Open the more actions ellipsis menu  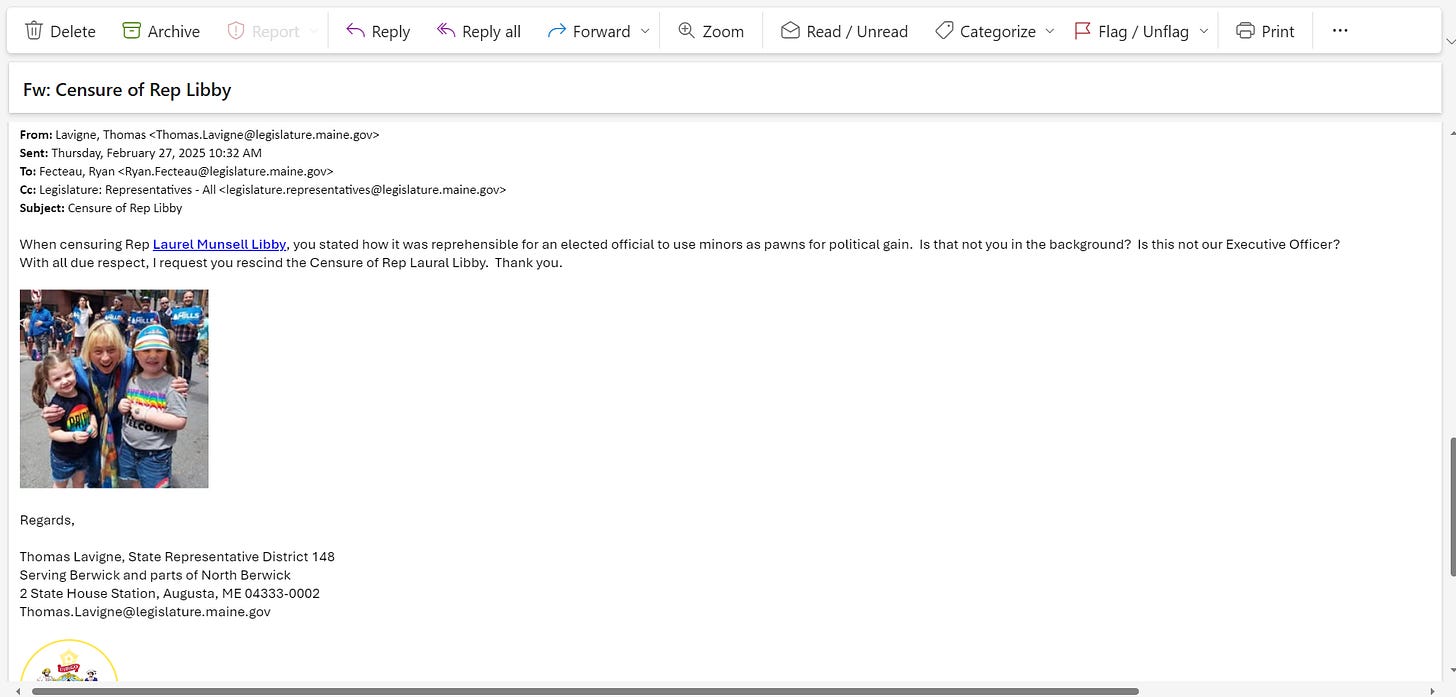1340,31
